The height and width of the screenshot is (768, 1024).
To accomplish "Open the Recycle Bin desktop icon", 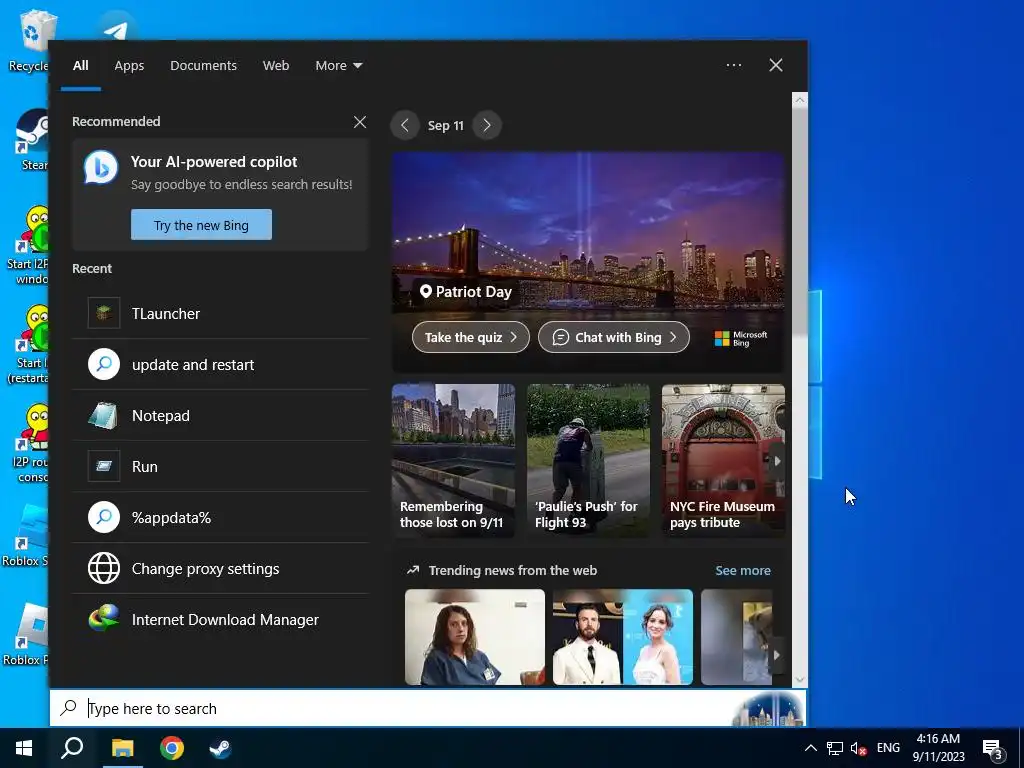I will (x=29, y=40).
